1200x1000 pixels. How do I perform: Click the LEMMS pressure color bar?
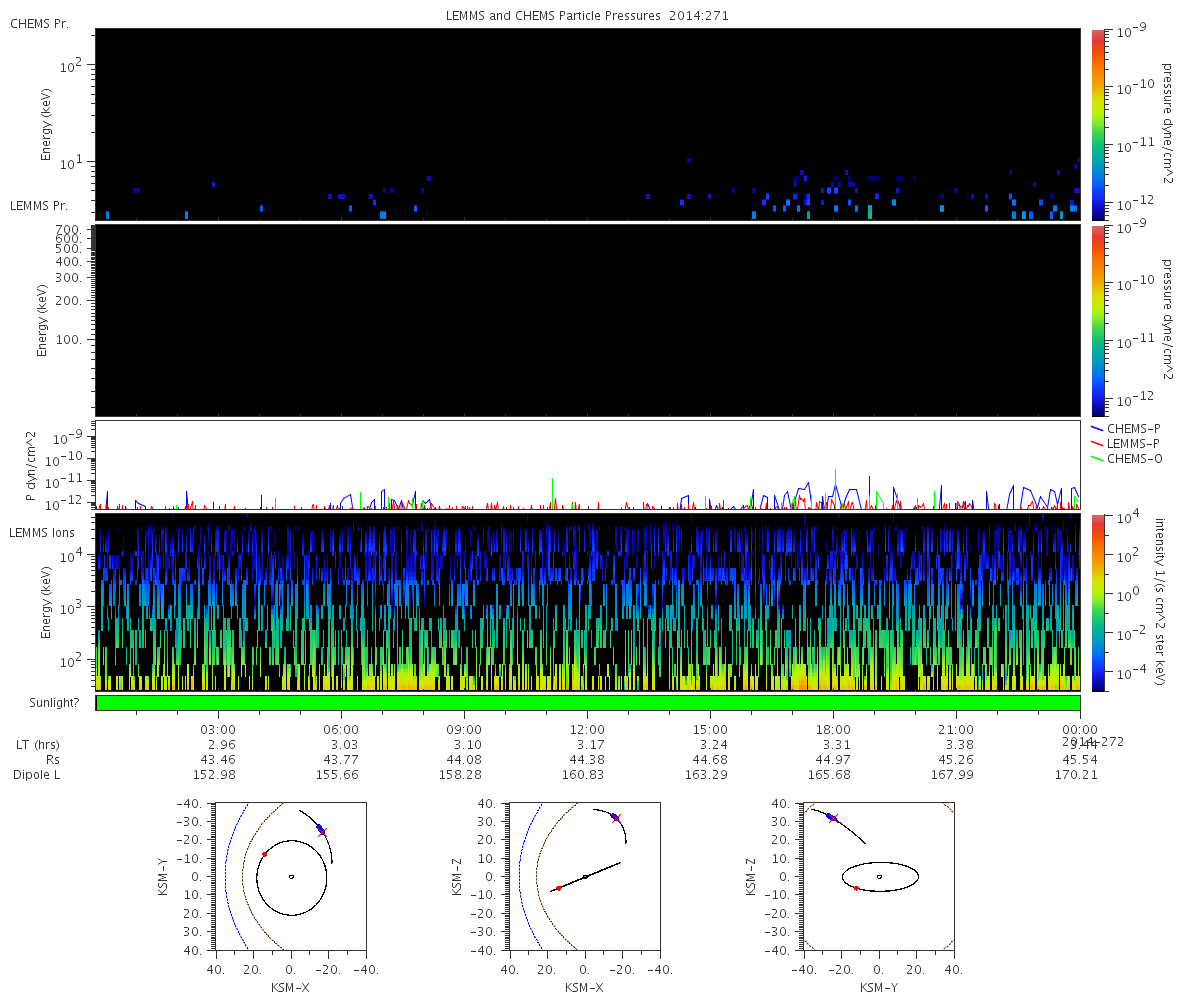tap(1097, 320)
